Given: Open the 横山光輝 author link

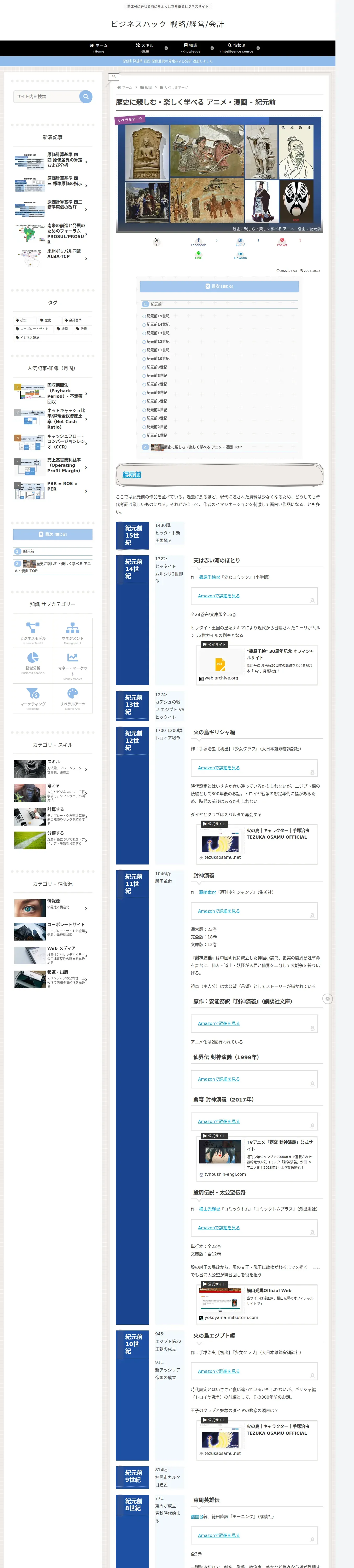Looking at the screenshot, I should 209,1209.
